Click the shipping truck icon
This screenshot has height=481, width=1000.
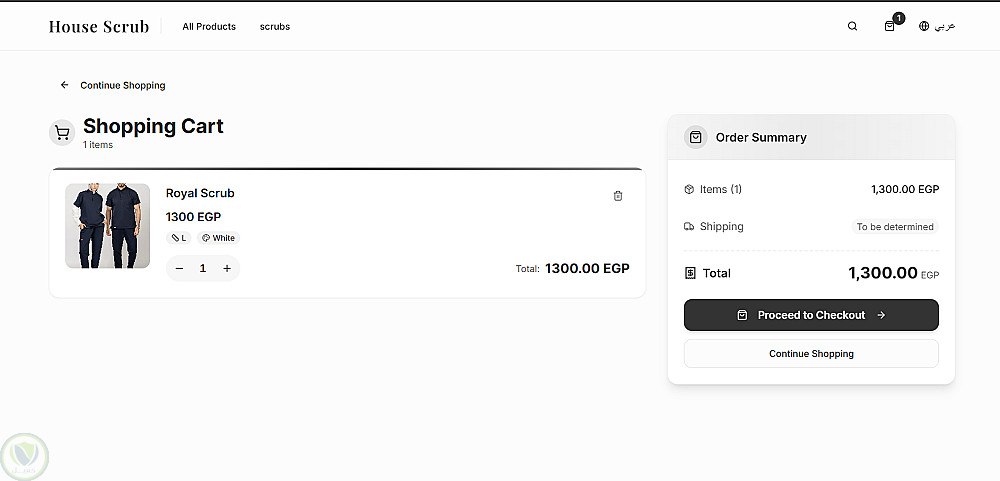[x=689, y=227]
